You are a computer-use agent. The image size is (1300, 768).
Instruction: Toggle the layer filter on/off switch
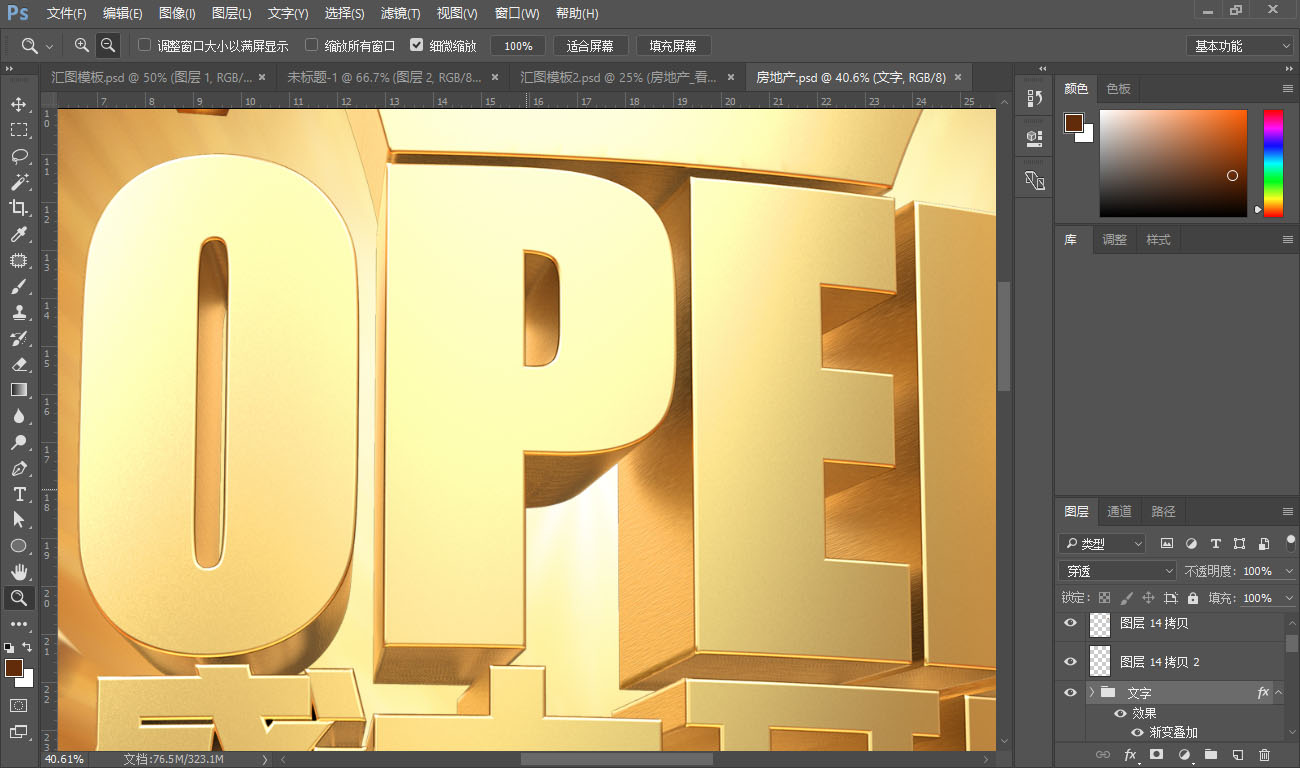(x=1290, y=543)
